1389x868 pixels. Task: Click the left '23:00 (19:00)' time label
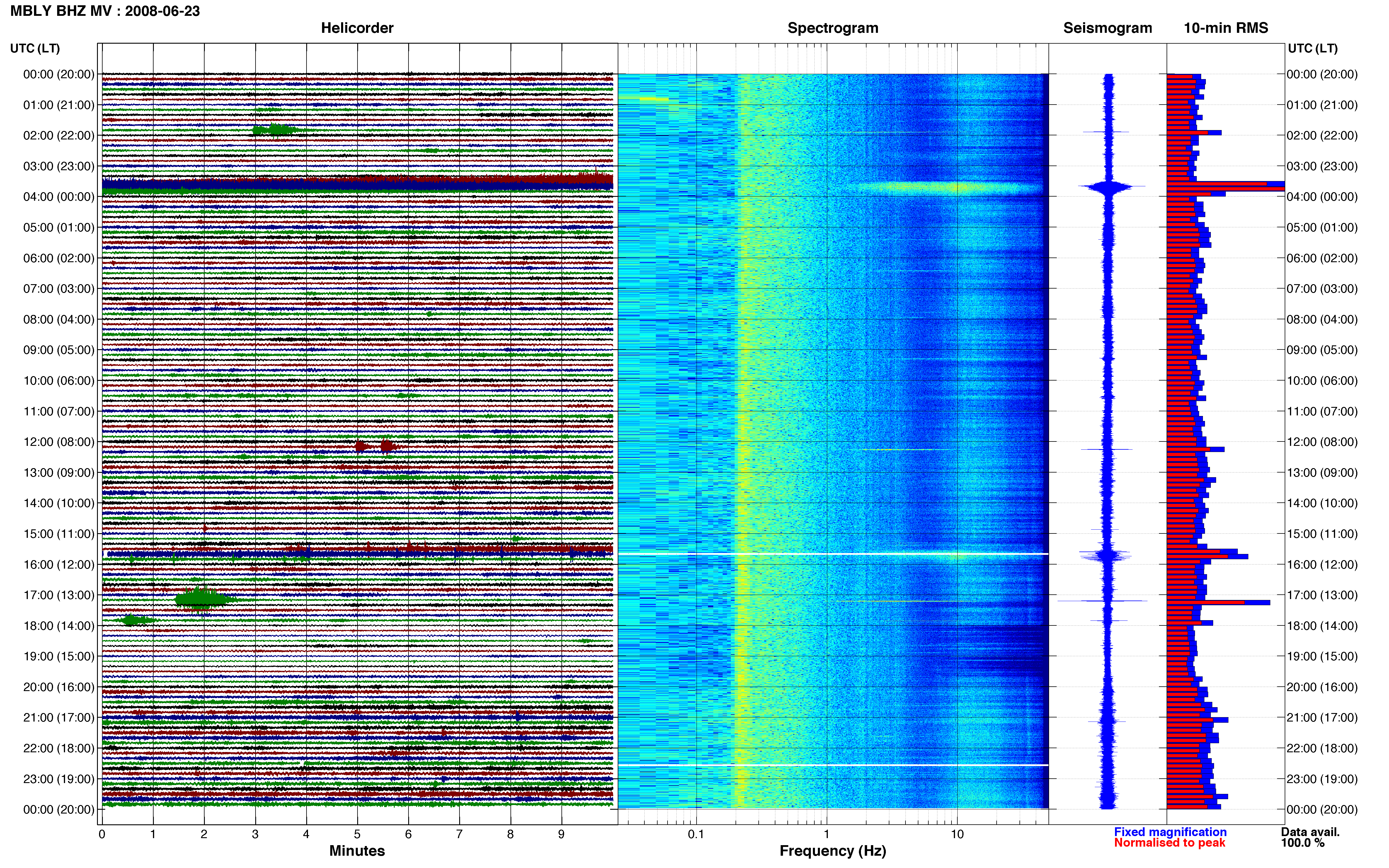click(59, 779)
